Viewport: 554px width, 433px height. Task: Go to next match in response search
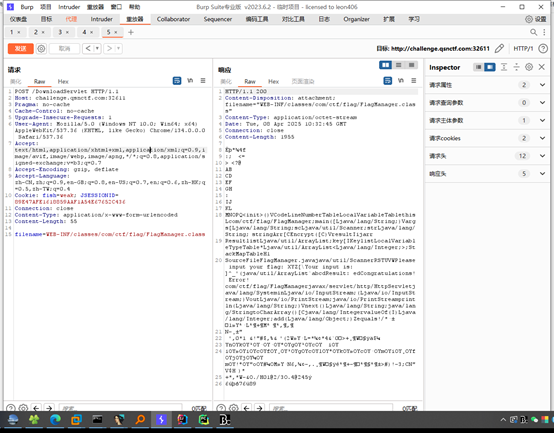pos(259,408)
